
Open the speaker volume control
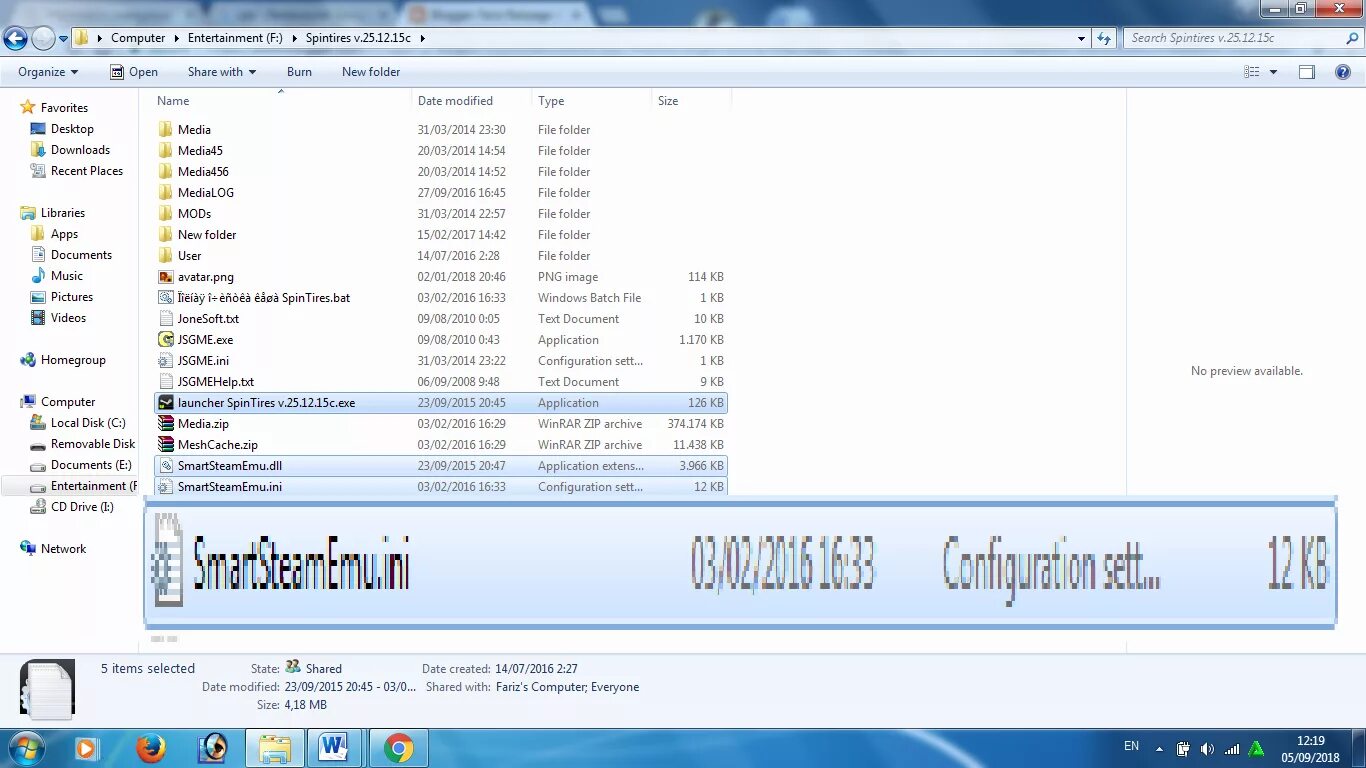click(1206, 747)
